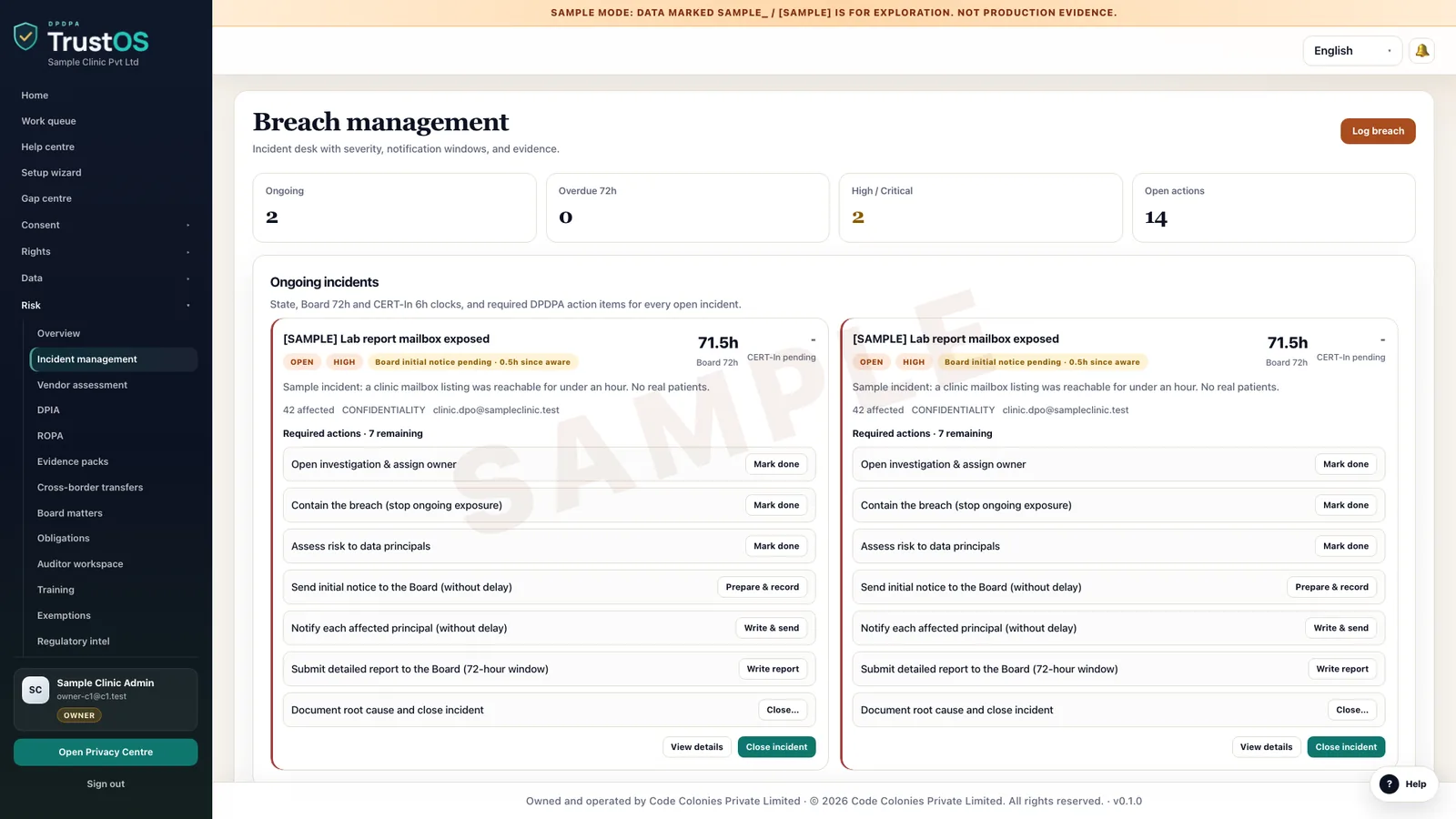Screen dimensions: 1456x819
Task: Click the TrustOS shield logo
Action: [x=25, y=36]
